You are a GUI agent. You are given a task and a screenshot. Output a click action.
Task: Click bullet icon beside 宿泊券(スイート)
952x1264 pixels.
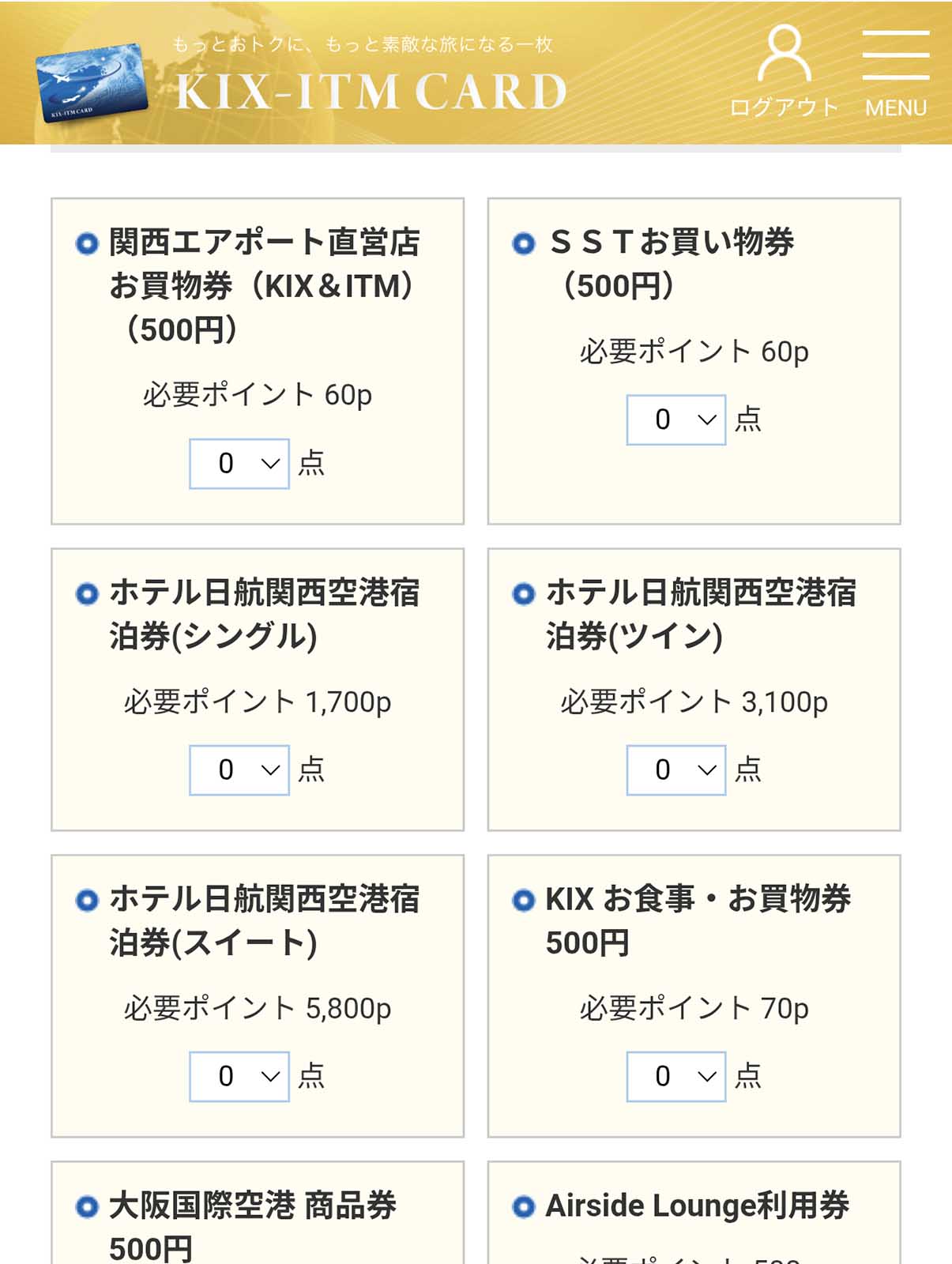point(87,900)
